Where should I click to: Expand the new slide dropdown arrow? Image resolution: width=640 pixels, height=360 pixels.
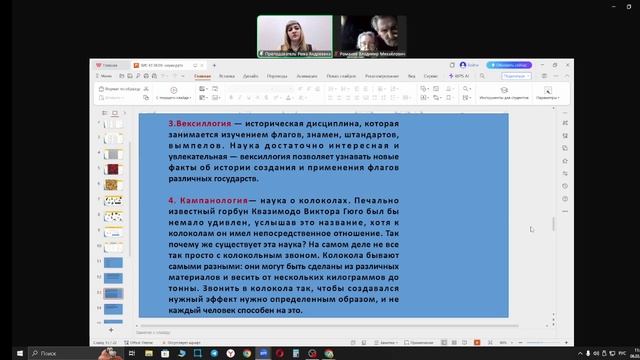[x=207, y=89]
